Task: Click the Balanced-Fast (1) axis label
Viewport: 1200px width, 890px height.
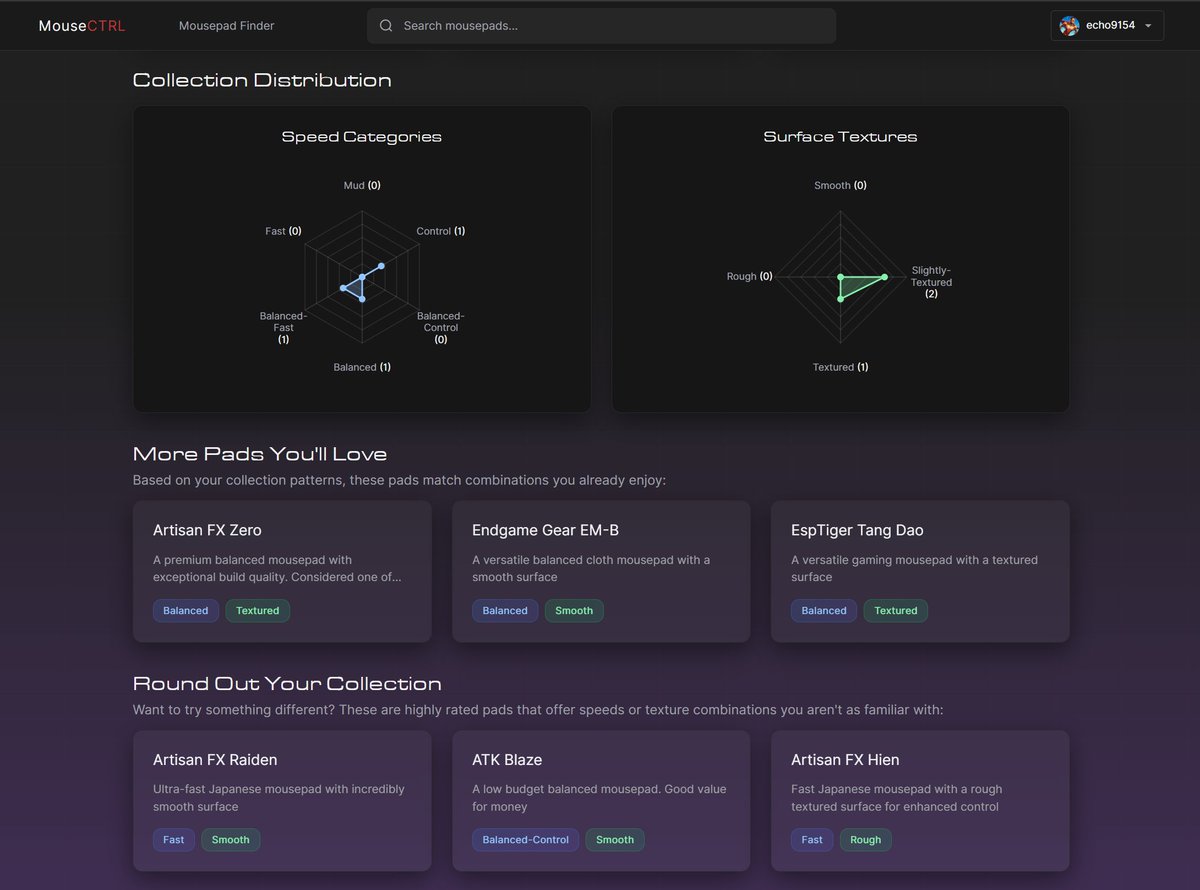Action: tap(283, 327)
